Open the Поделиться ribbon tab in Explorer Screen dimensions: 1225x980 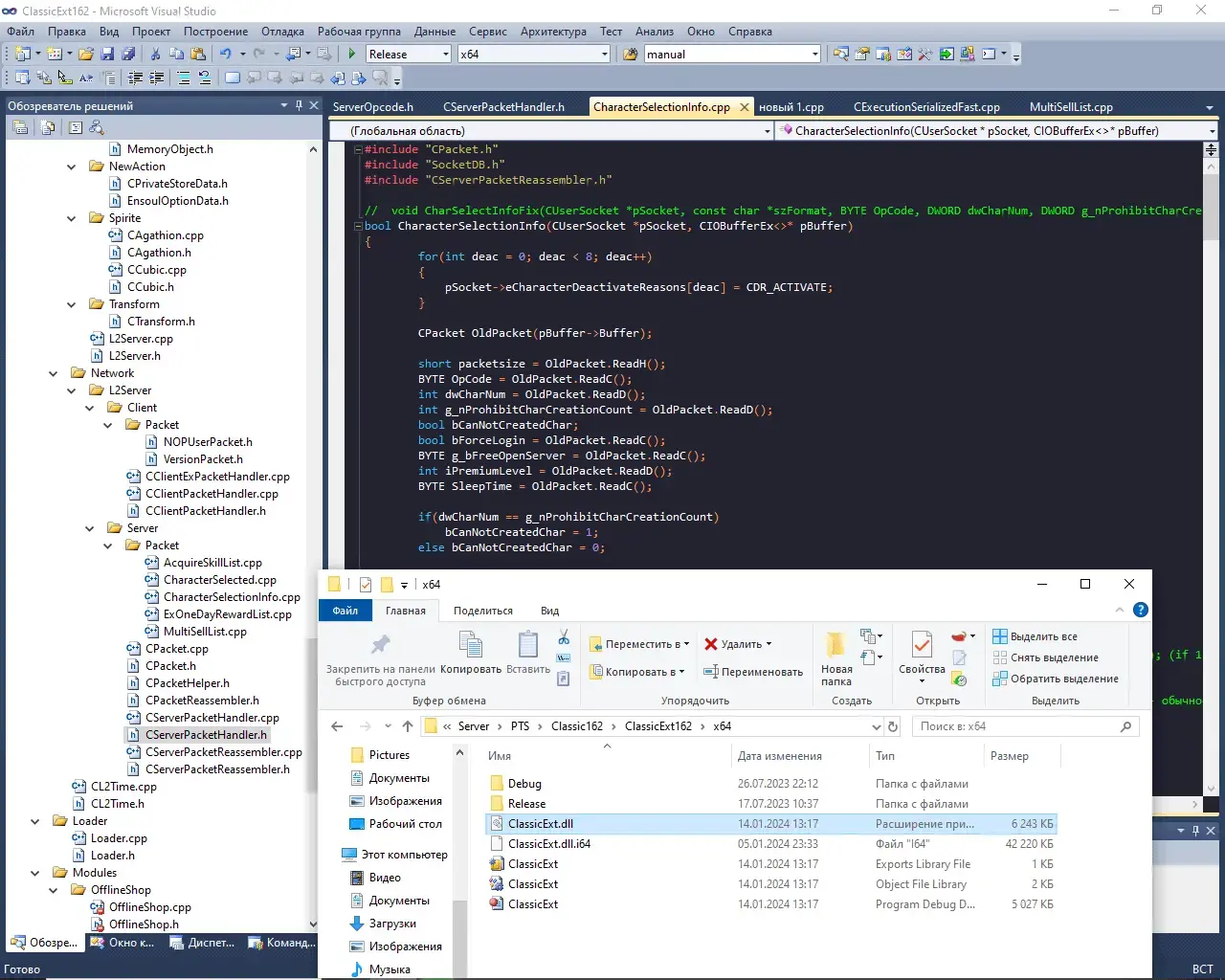[483, 611]
